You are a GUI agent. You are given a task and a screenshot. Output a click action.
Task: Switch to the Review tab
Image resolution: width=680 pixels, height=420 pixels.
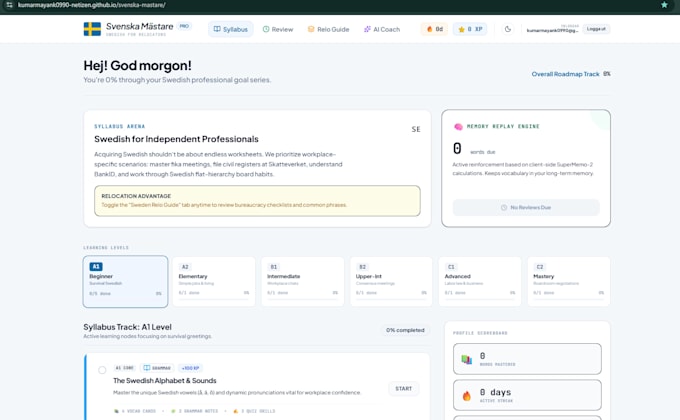pos(278,29)
